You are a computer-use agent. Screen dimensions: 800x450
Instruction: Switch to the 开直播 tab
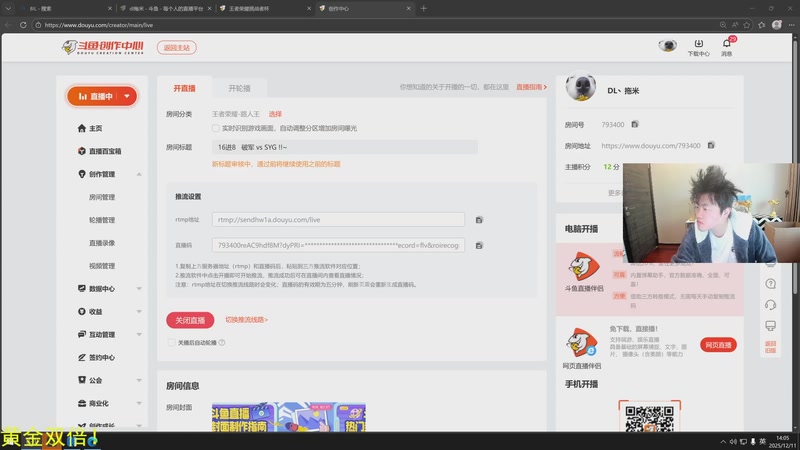point(184,88)
